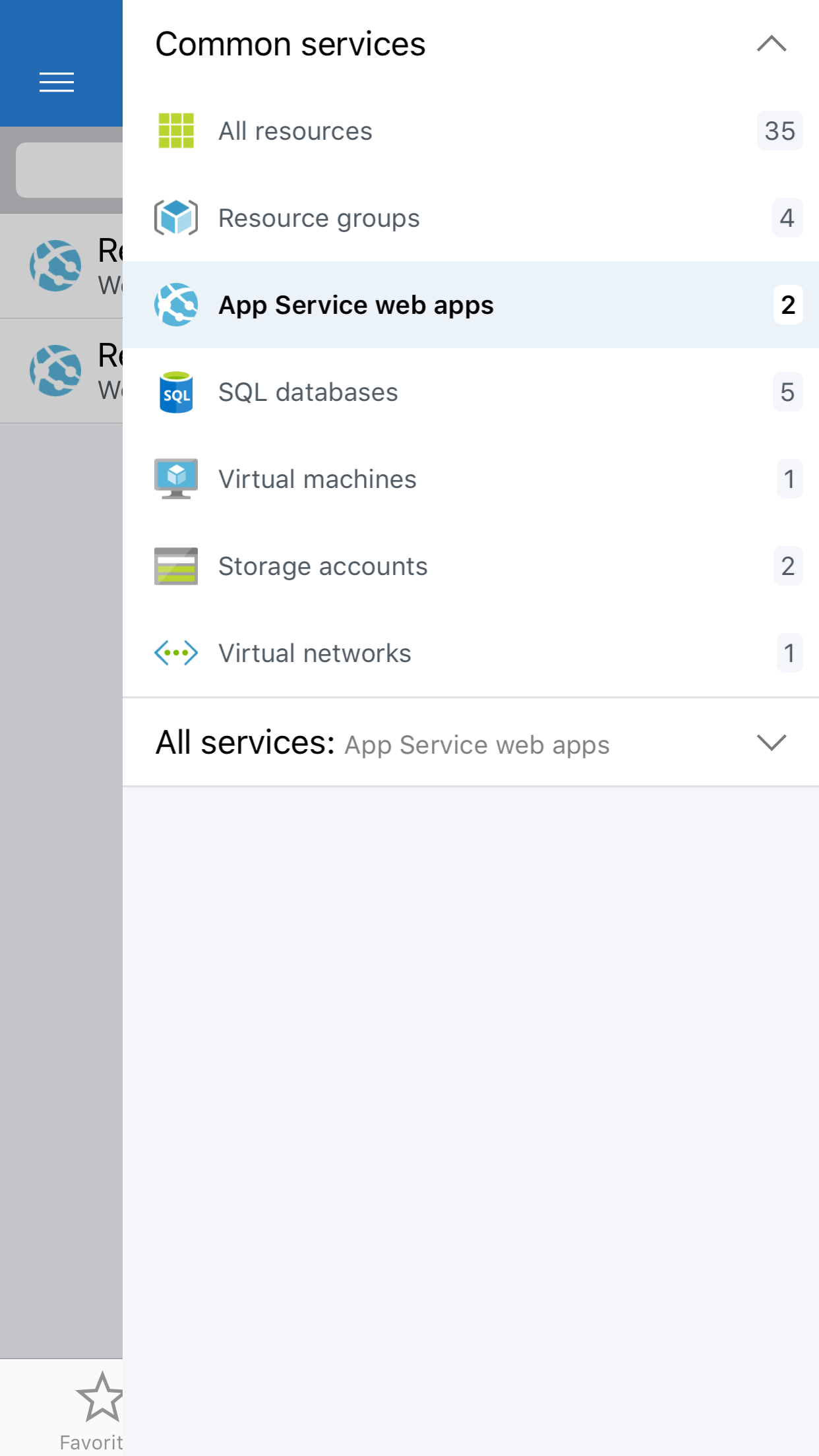Expand the All services dropdown chevron
Viewport: 819px width, 1456px height.
point(772,743)
